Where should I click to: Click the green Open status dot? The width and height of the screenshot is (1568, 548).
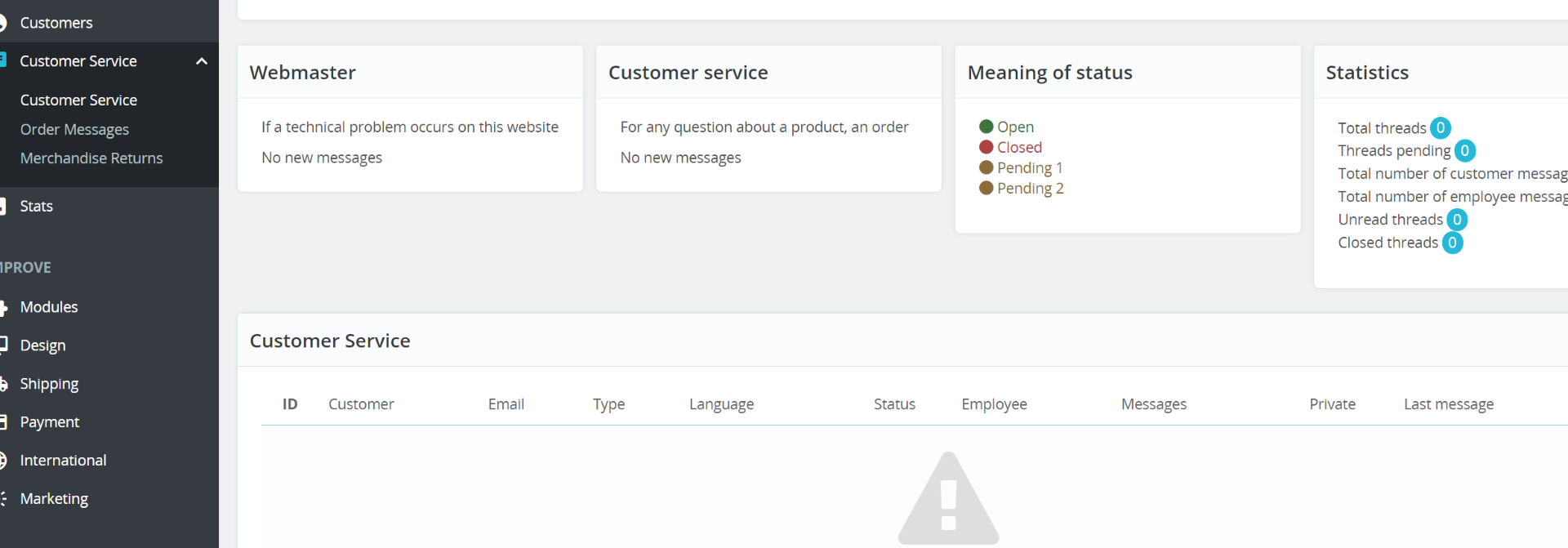986,127
